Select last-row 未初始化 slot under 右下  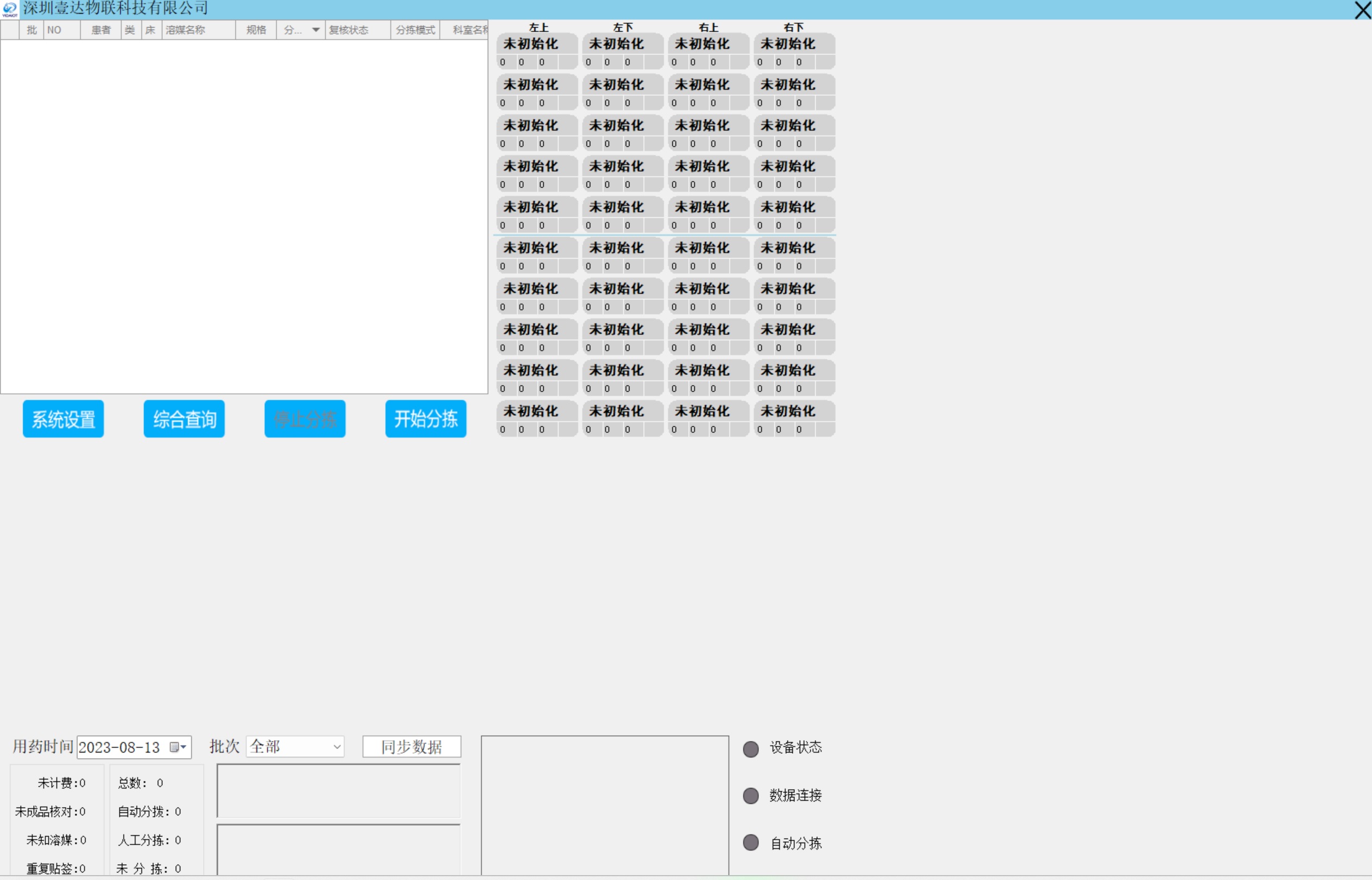pos(794,419)
